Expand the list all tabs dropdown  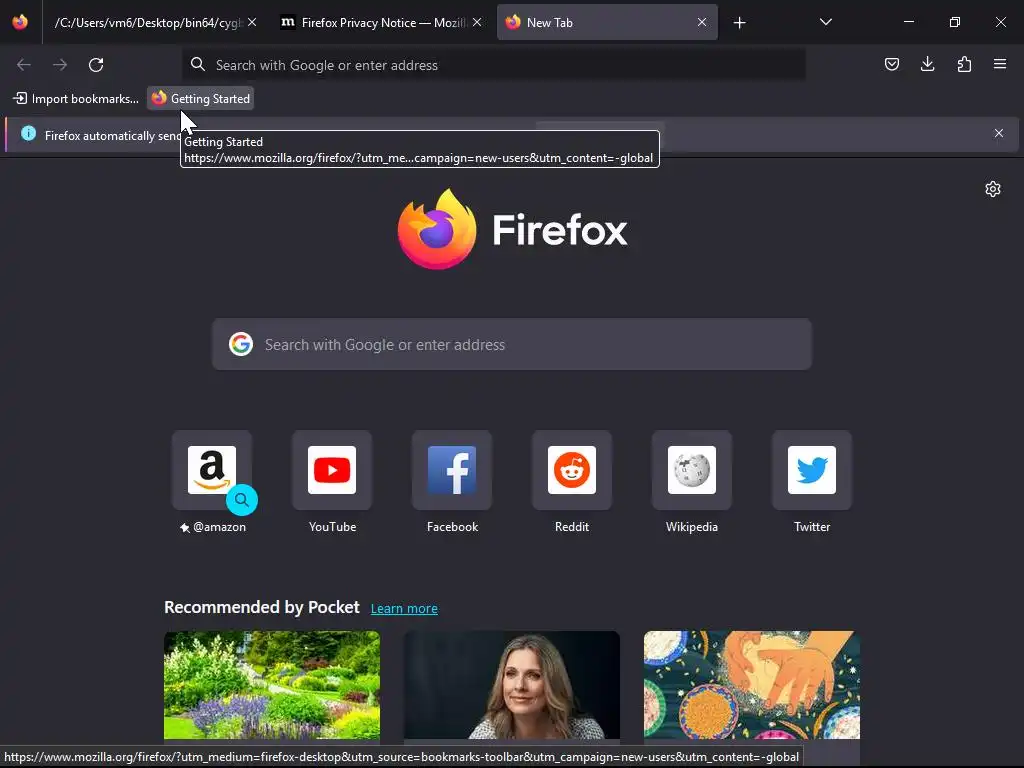825,22
